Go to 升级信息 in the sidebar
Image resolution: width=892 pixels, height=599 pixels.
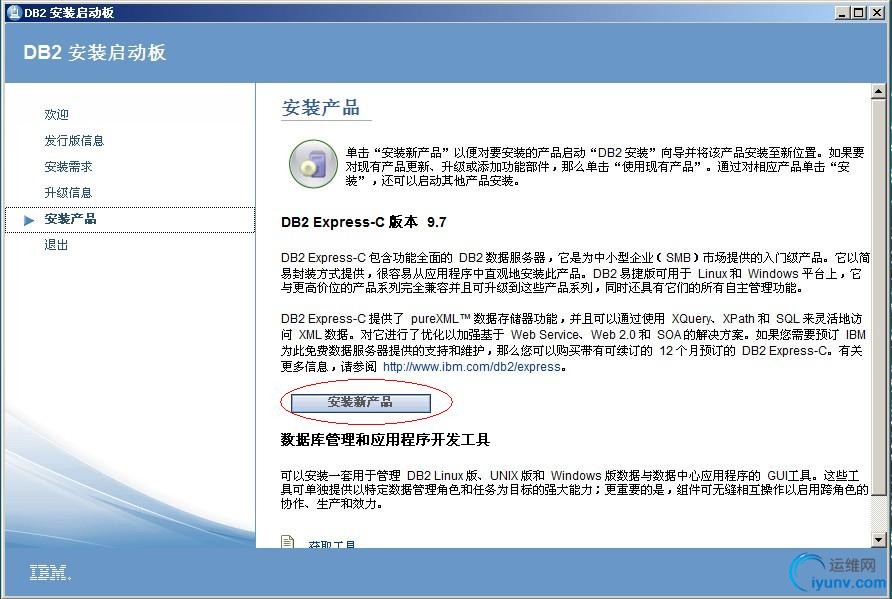68,193
